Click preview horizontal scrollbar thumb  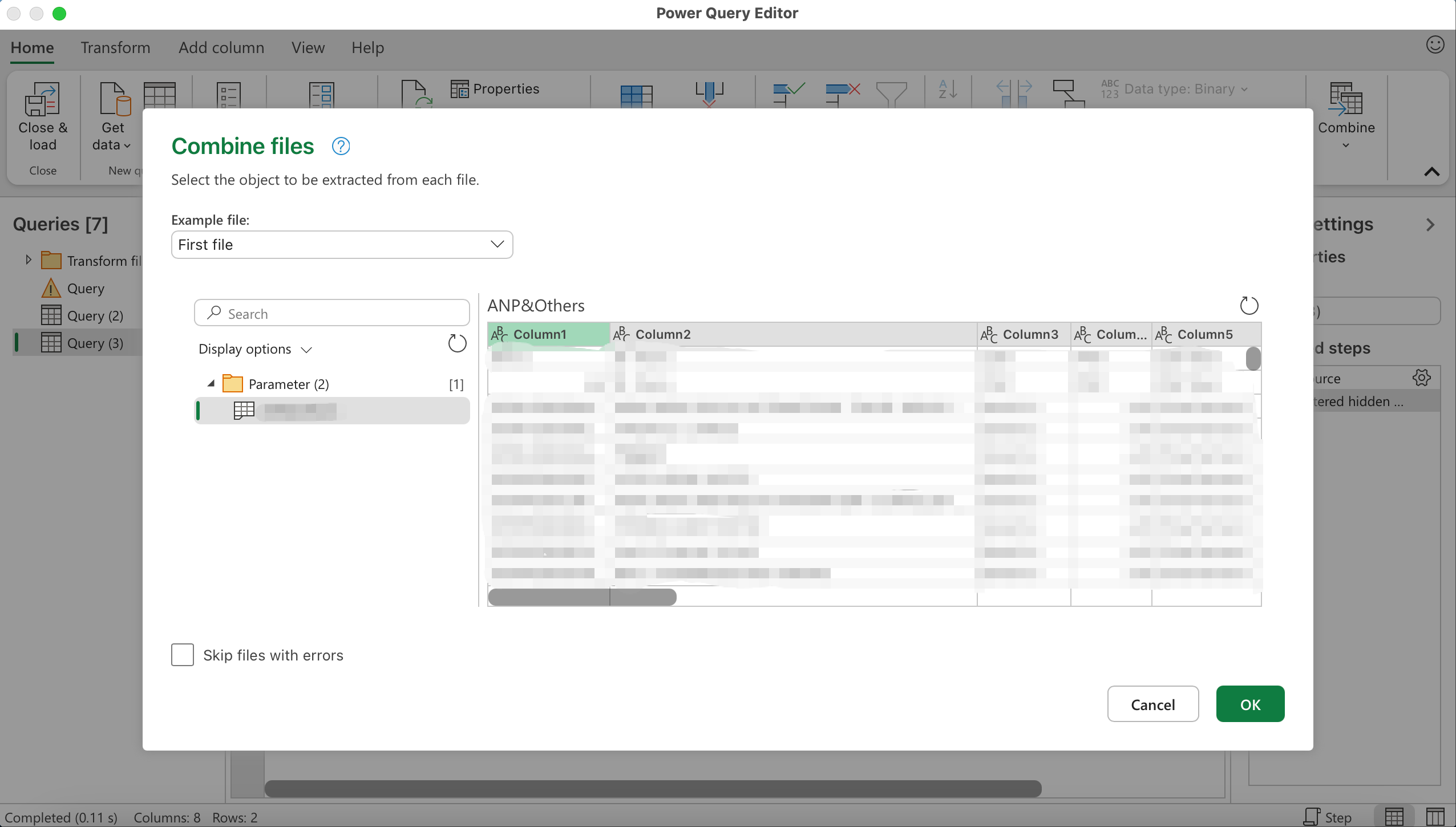(583, 597)
